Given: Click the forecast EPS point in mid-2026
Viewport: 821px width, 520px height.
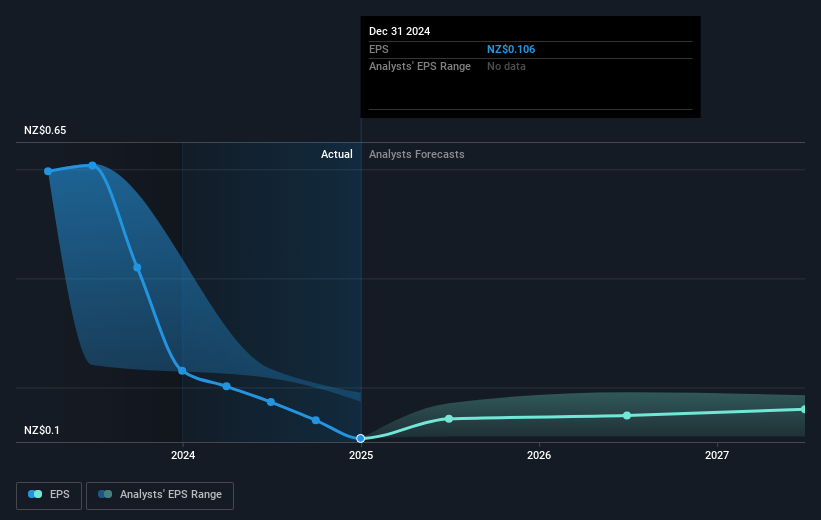Looking at the screenshot, I should pos(627,416).
